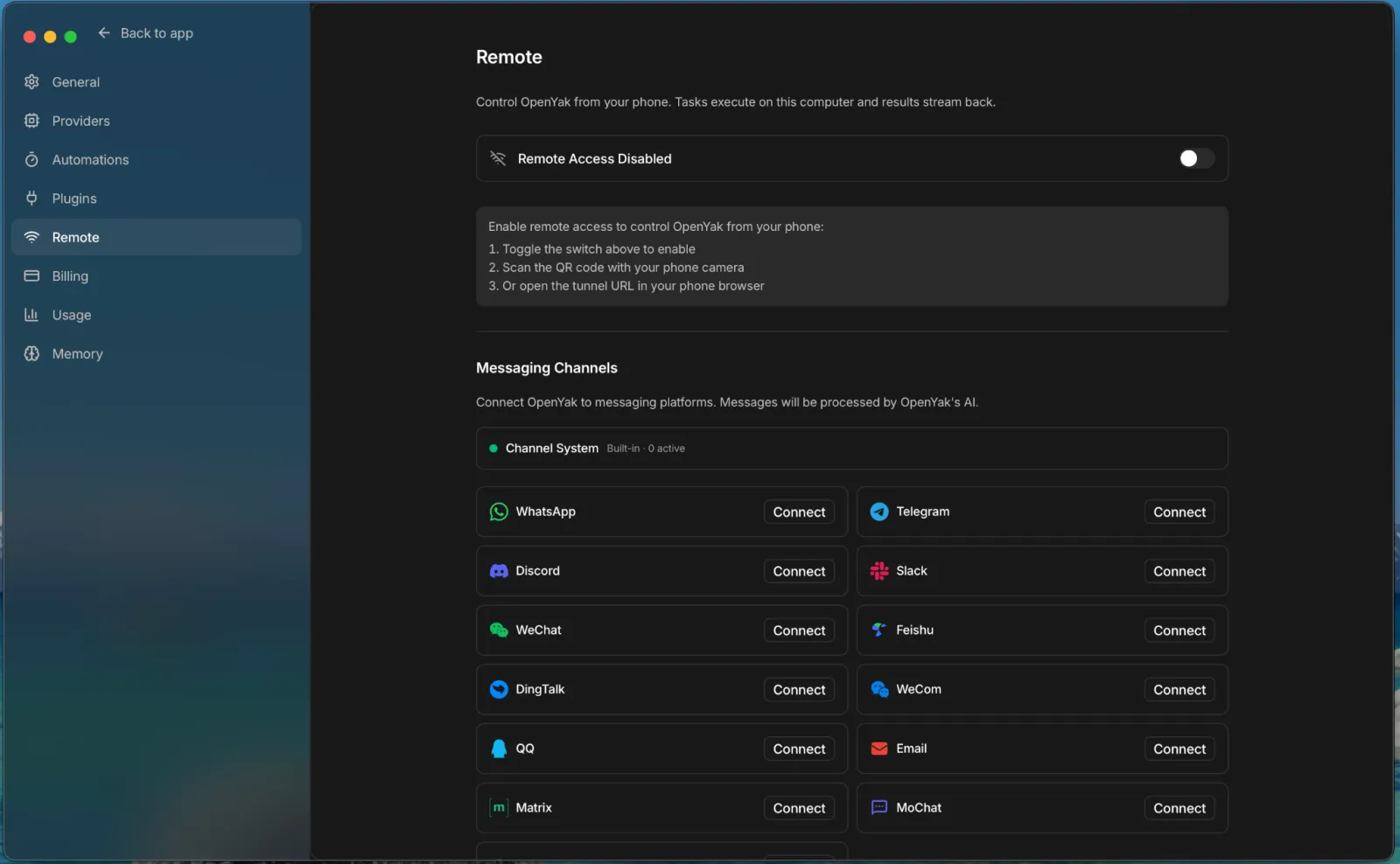This screenshot has height=864, width=1400.
Task: Click the Telegram paper plane icon
Action: click(879, 512)
